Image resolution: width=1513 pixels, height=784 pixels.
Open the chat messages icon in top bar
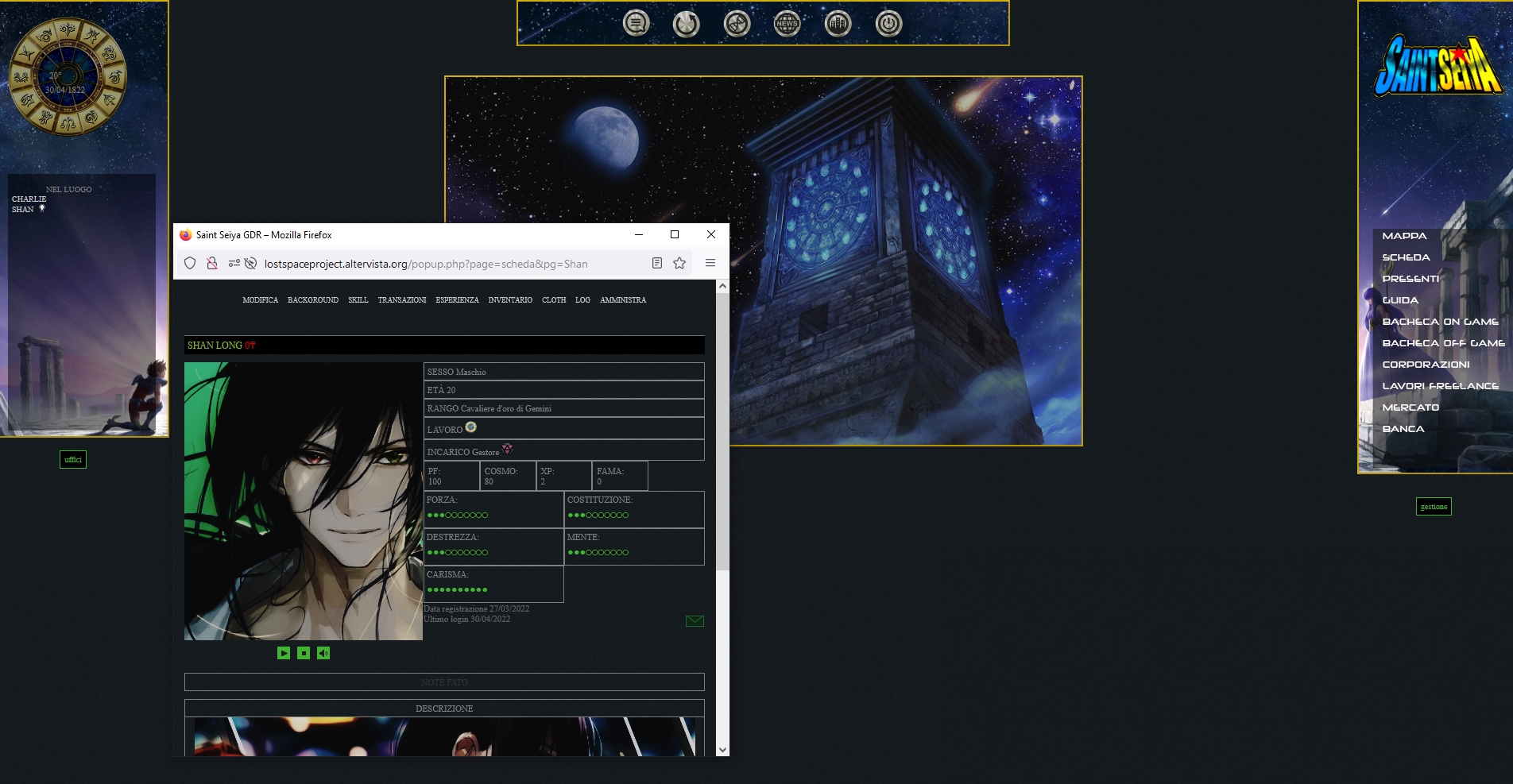(636, 24)
